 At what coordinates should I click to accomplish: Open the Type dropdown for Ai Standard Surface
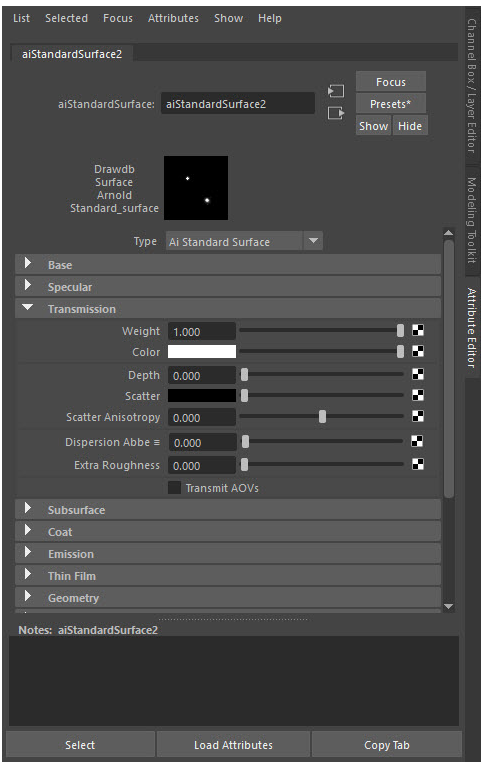click(244, 241)
